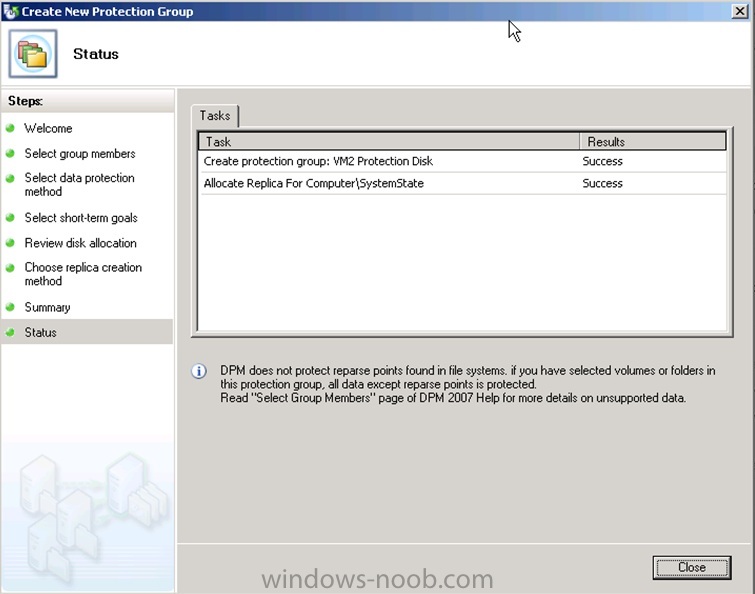Click the green bullet beside Summary

pyautogui.click(x=10, y=307)
